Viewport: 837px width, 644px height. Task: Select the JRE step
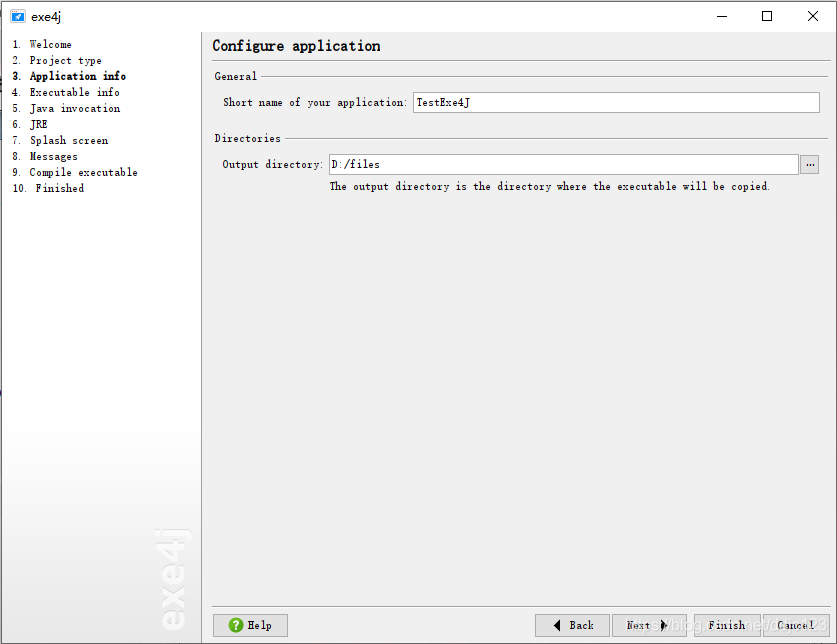tap(30, 124)
